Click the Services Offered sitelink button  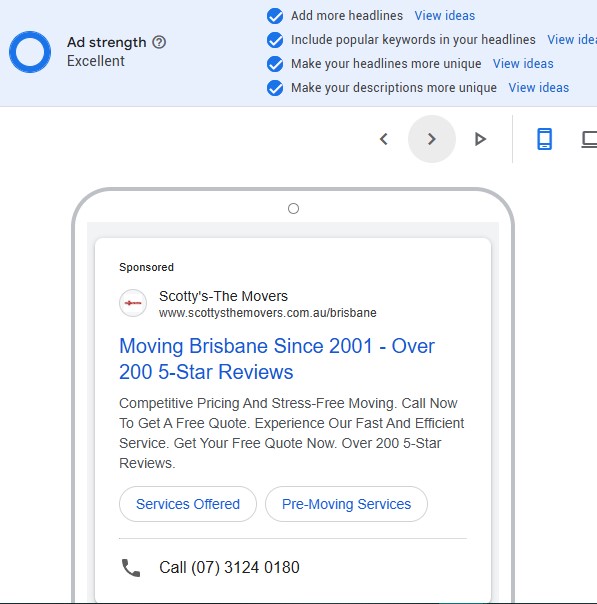(x=188, y=504)
